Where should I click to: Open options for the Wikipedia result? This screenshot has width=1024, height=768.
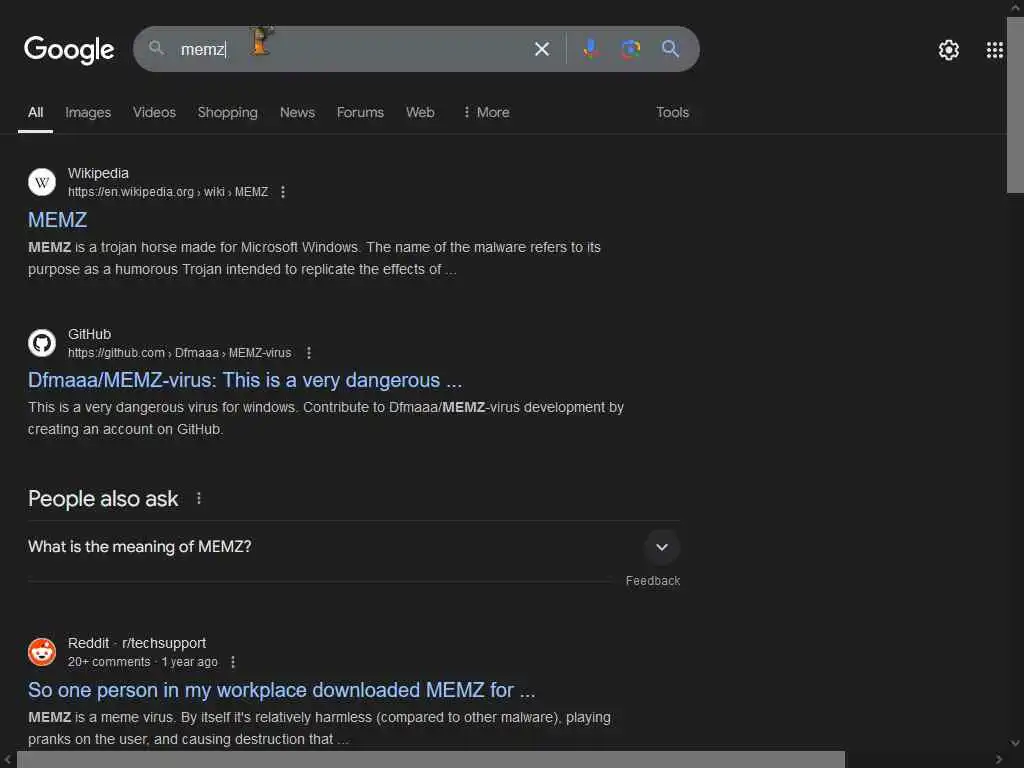click(x=283, y=192)
